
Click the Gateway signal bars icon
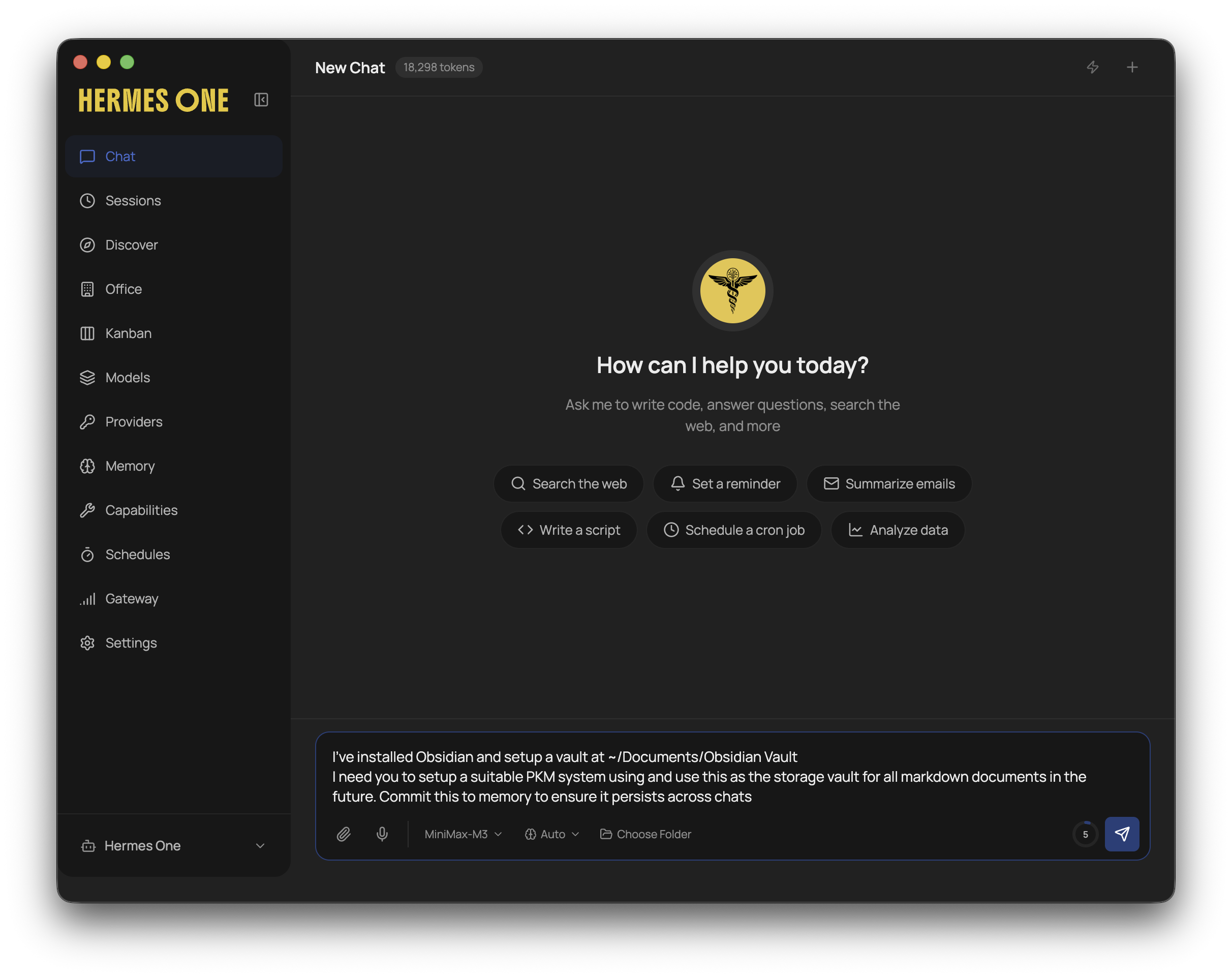(87, 598)
